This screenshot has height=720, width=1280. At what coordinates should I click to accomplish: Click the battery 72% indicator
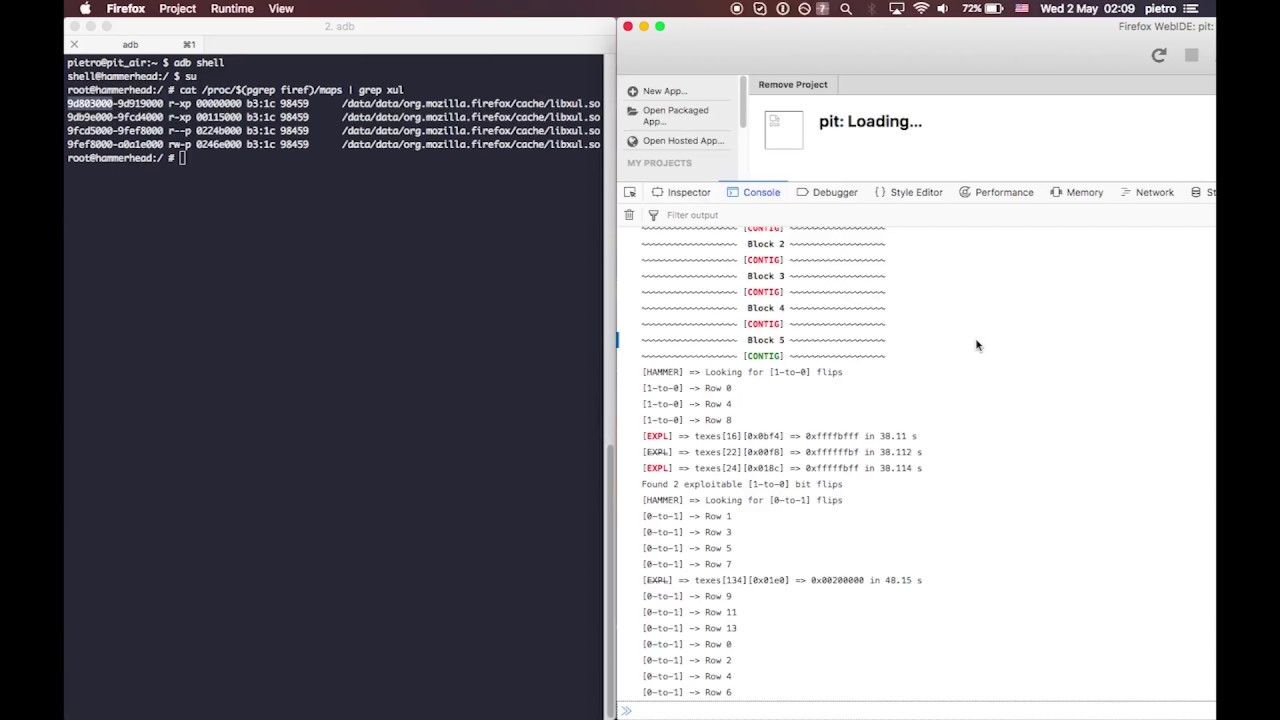pyautogui.click(x=983, y=8)
